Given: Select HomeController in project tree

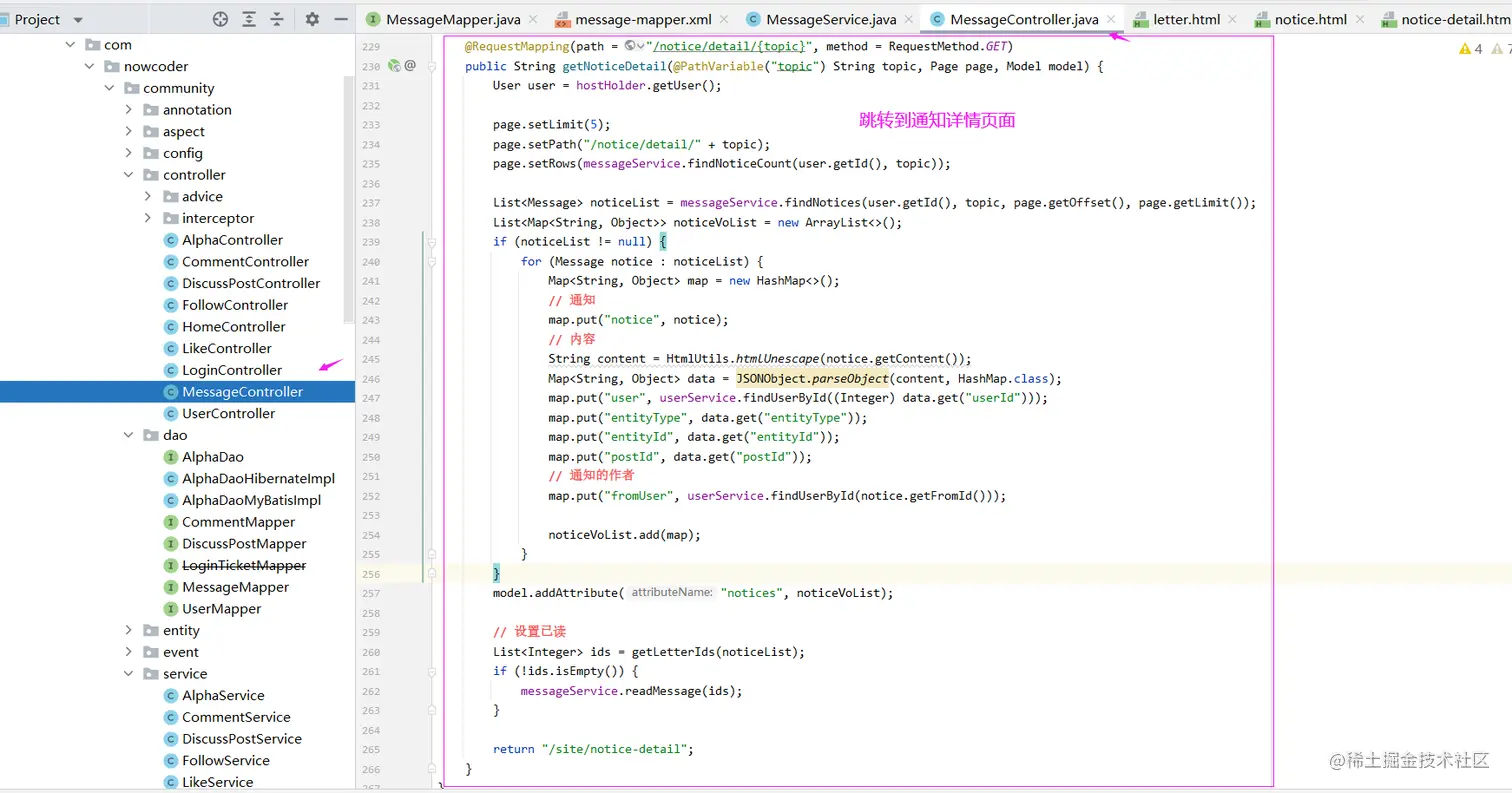Looking at the screenshot, I should click(233, 327).
